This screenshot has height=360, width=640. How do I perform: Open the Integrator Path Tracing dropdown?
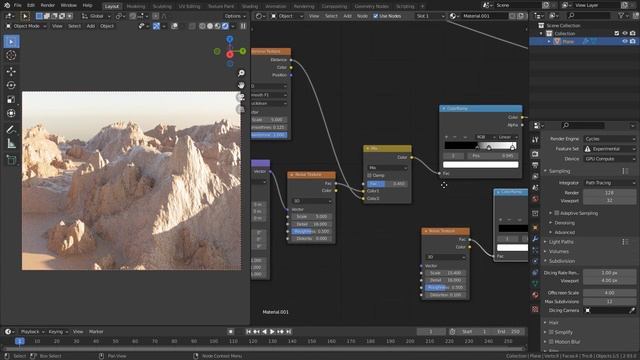click(610, 183)
